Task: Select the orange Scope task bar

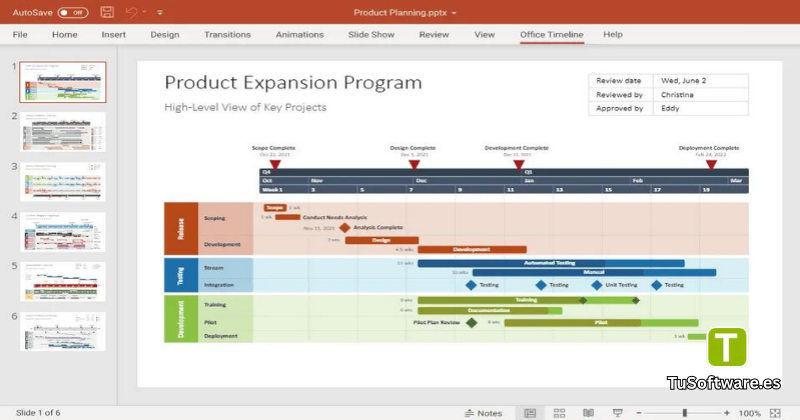Action: coord(275,208)
